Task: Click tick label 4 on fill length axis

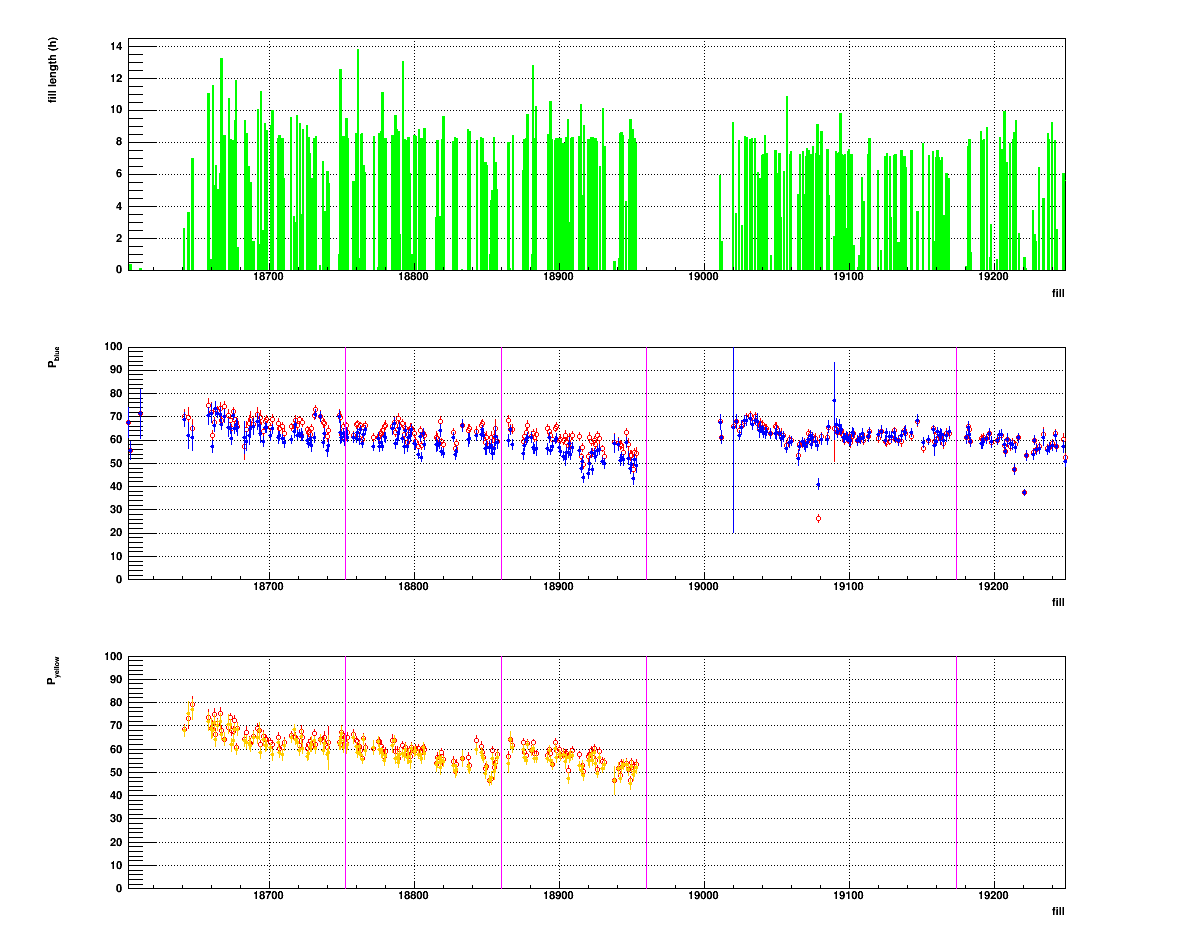Action: (x=119, y=206)
